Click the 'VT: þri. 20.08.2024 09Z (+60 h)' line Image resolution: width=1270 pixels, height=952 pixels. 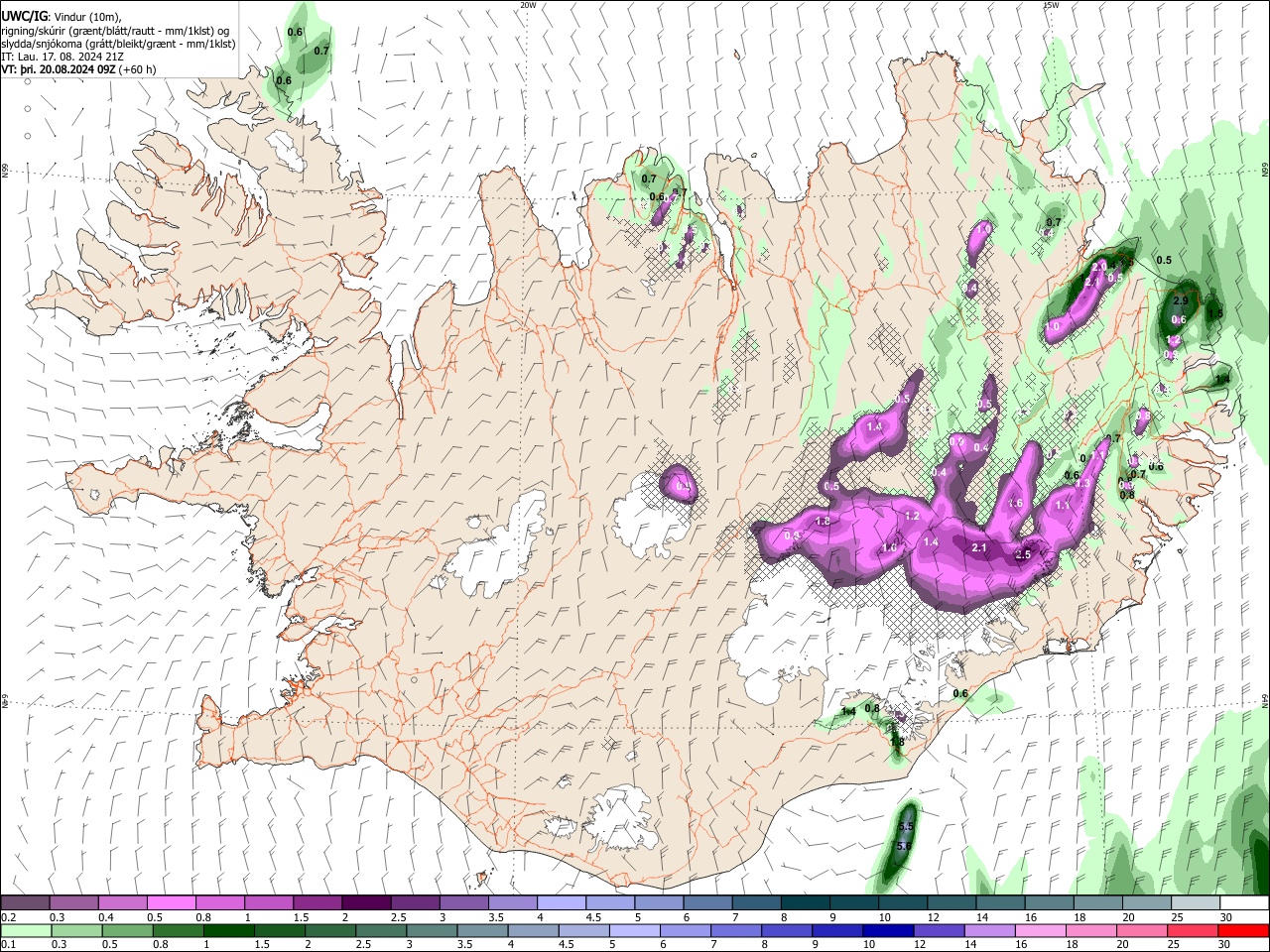point(76,69)
